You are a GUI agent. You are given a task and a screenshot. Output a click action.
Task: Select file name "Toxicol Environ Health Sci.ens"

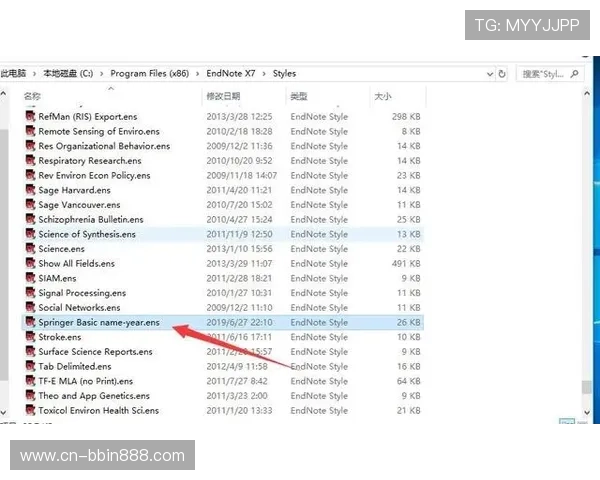click(98, 410)
